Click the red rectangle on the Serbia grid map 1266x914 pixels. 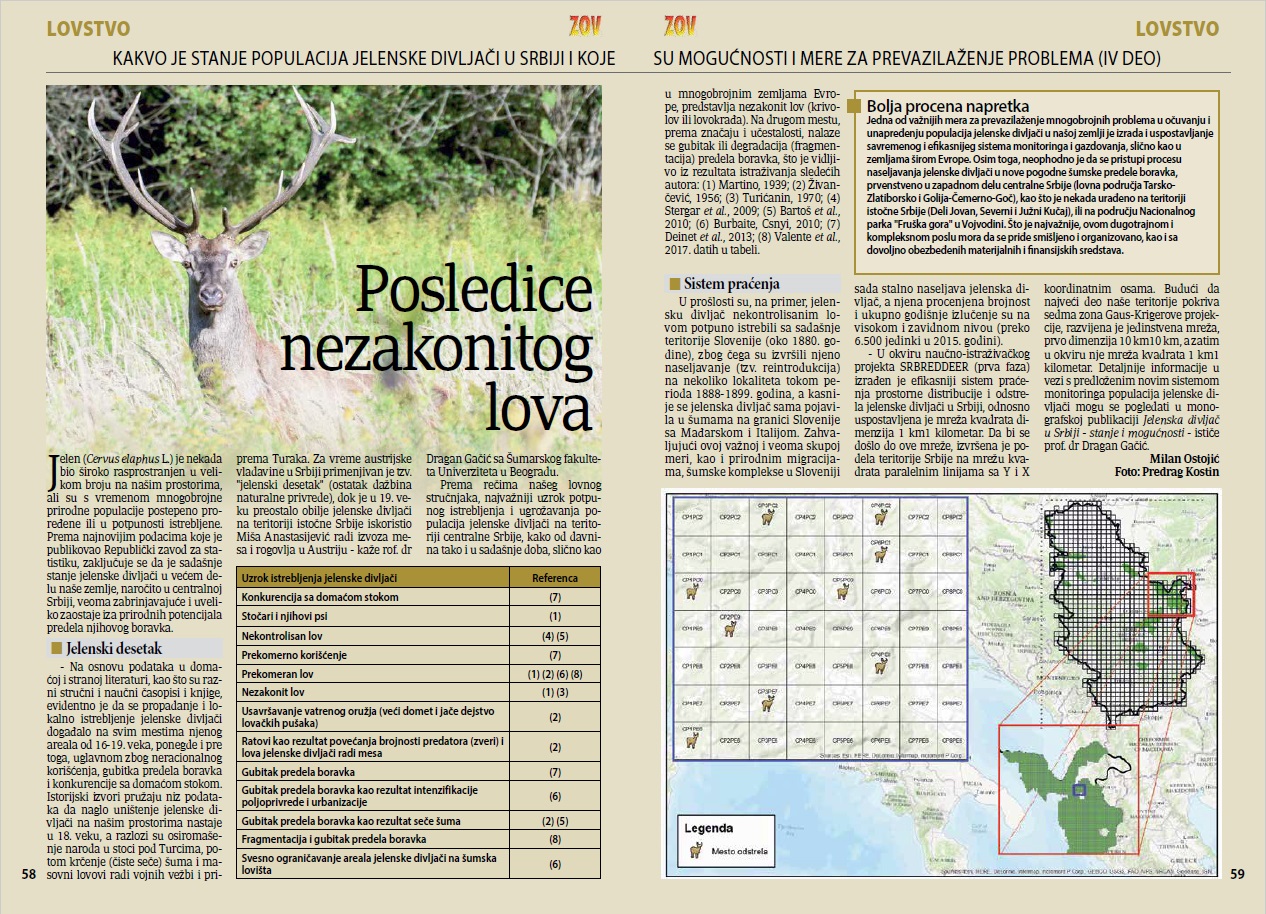(1171, 594)
